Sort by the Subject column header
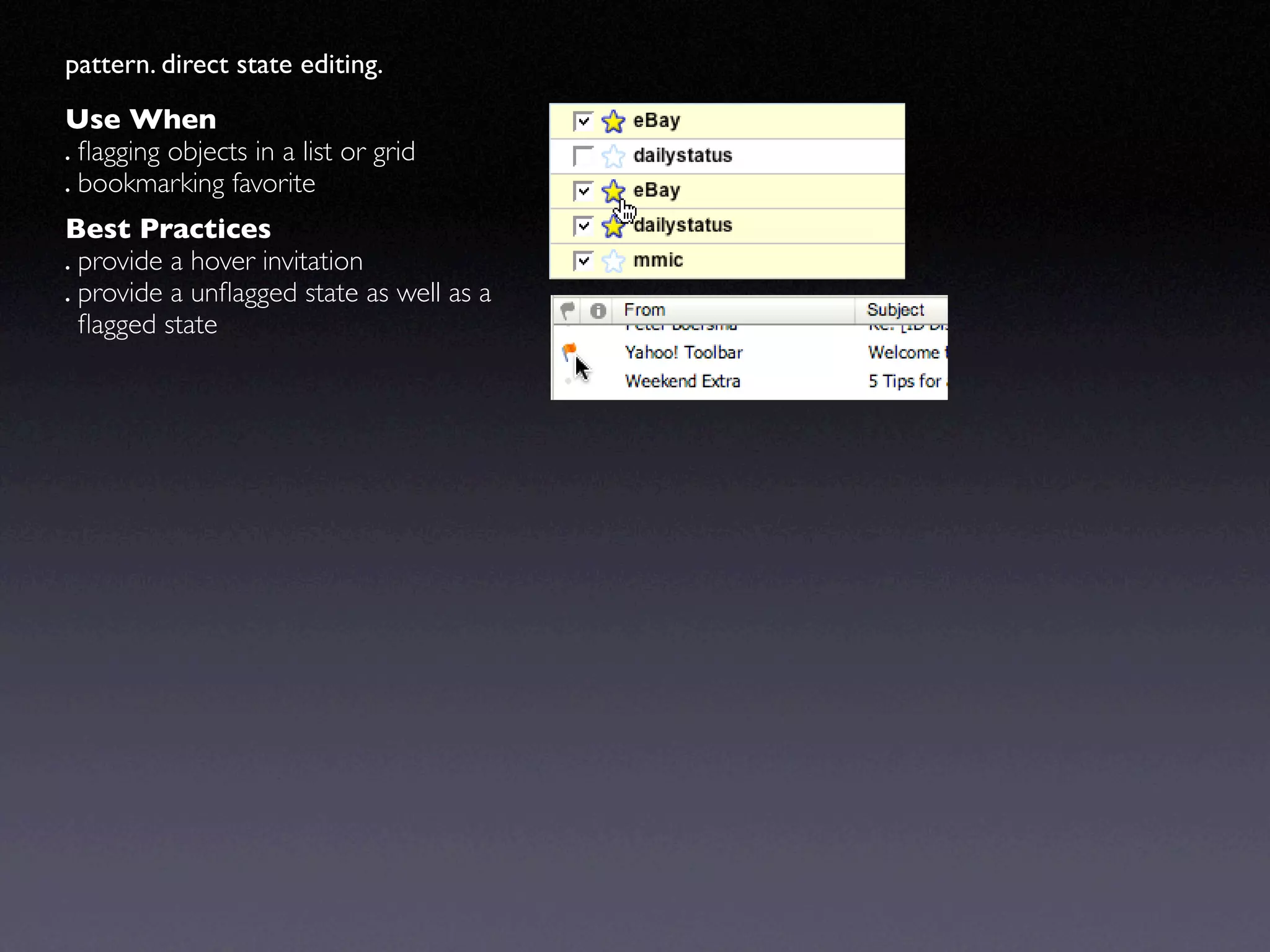 click(x=895, y=310)
